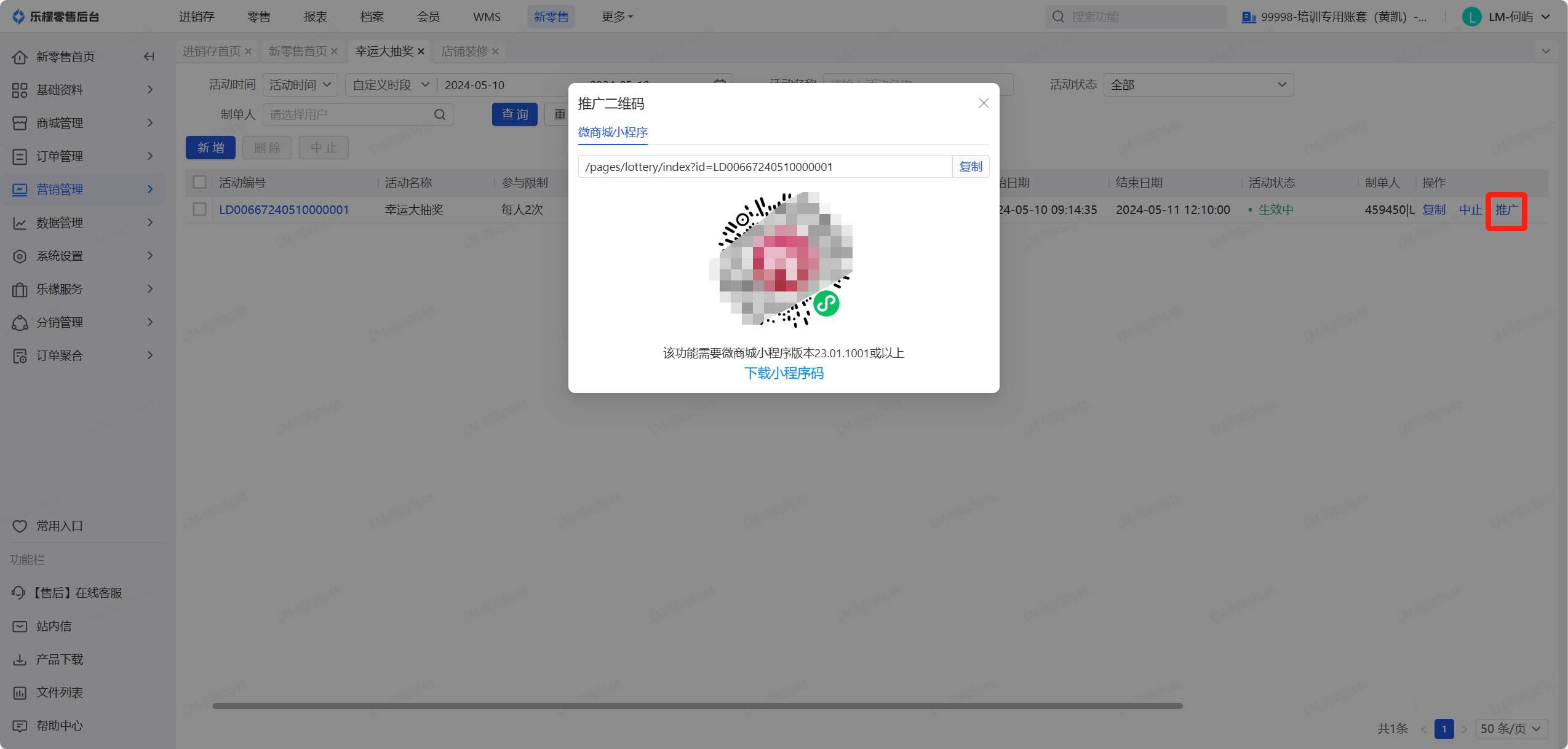The width and height of the screenshot is (1568, 749).
Task: Click the 查询 button
Action: point(515,114)
